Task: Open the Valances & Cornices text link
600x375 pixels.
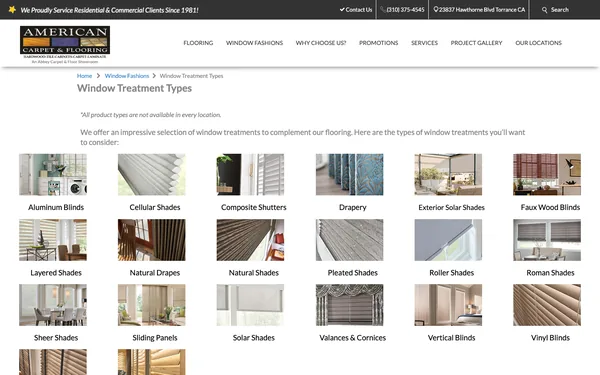Action: click(352, 338)
